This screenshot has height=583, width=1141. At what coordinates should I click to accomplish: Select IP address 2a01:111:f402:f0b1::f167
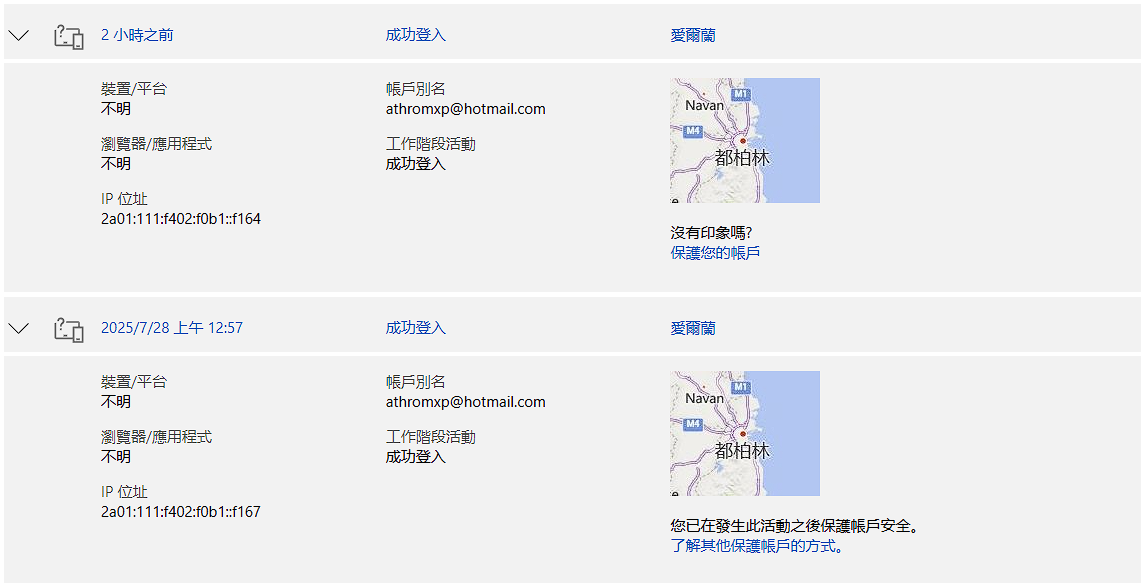pos(180,512)
